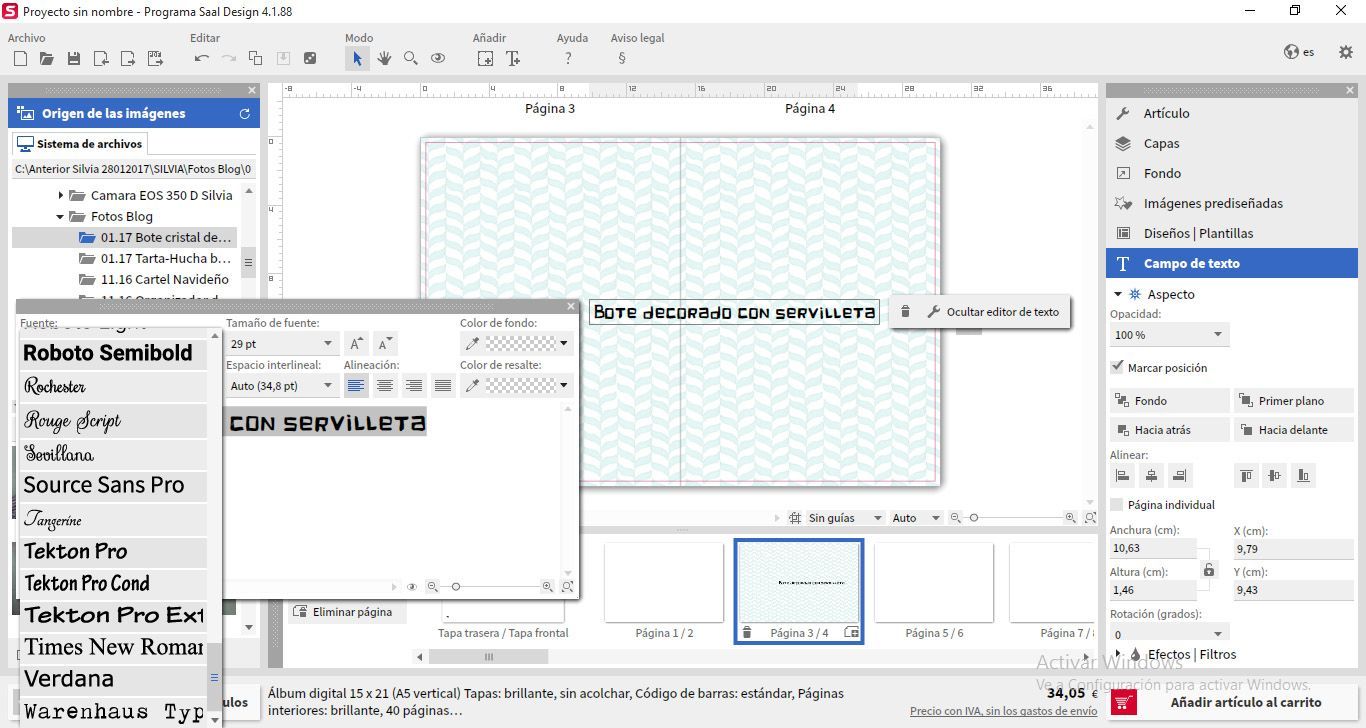
Task: Click the undo arrow icon
Action: tap(202, 59)
